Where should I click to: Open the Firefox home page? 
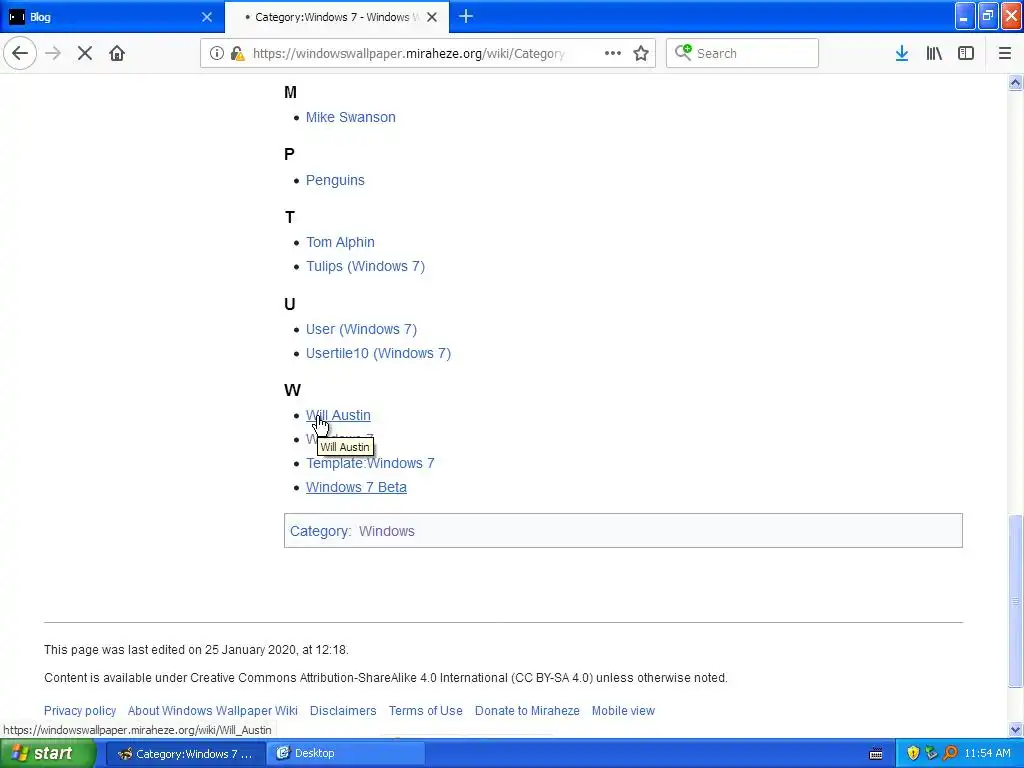[x=117, y=53]
